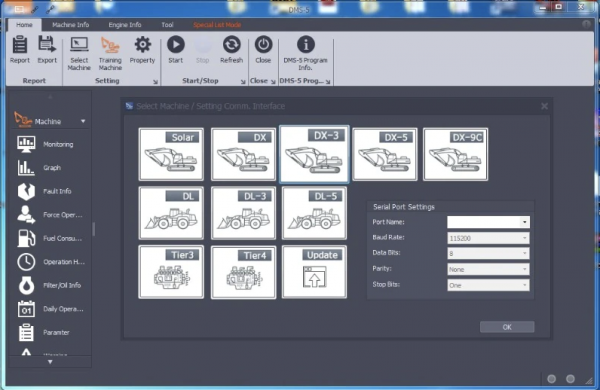The height and width of the screenshot is (390, 600).
Task: Pick the DX-9C excavator tile
Action: [455, 154]
